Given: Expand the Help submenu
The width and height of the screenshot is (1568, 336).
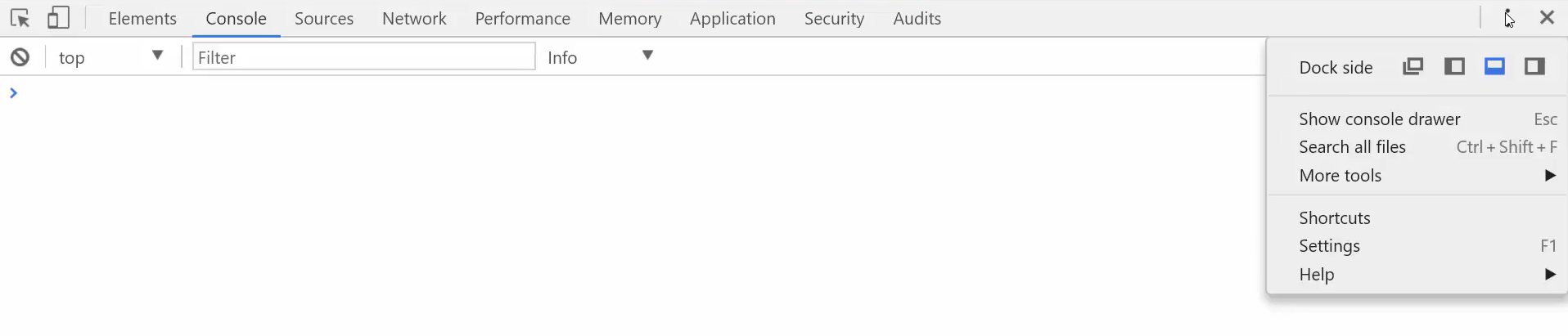Looking at the screenshot, I should click(x=1418, y=275).
